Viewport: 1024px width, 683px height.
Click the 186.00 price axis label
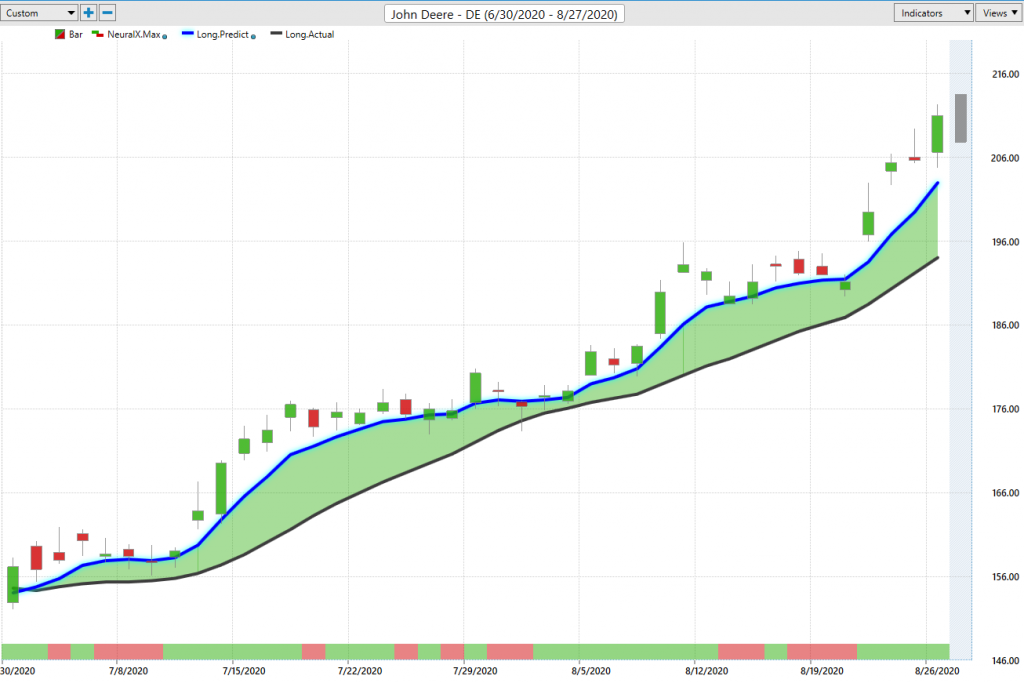point(1005,325)
